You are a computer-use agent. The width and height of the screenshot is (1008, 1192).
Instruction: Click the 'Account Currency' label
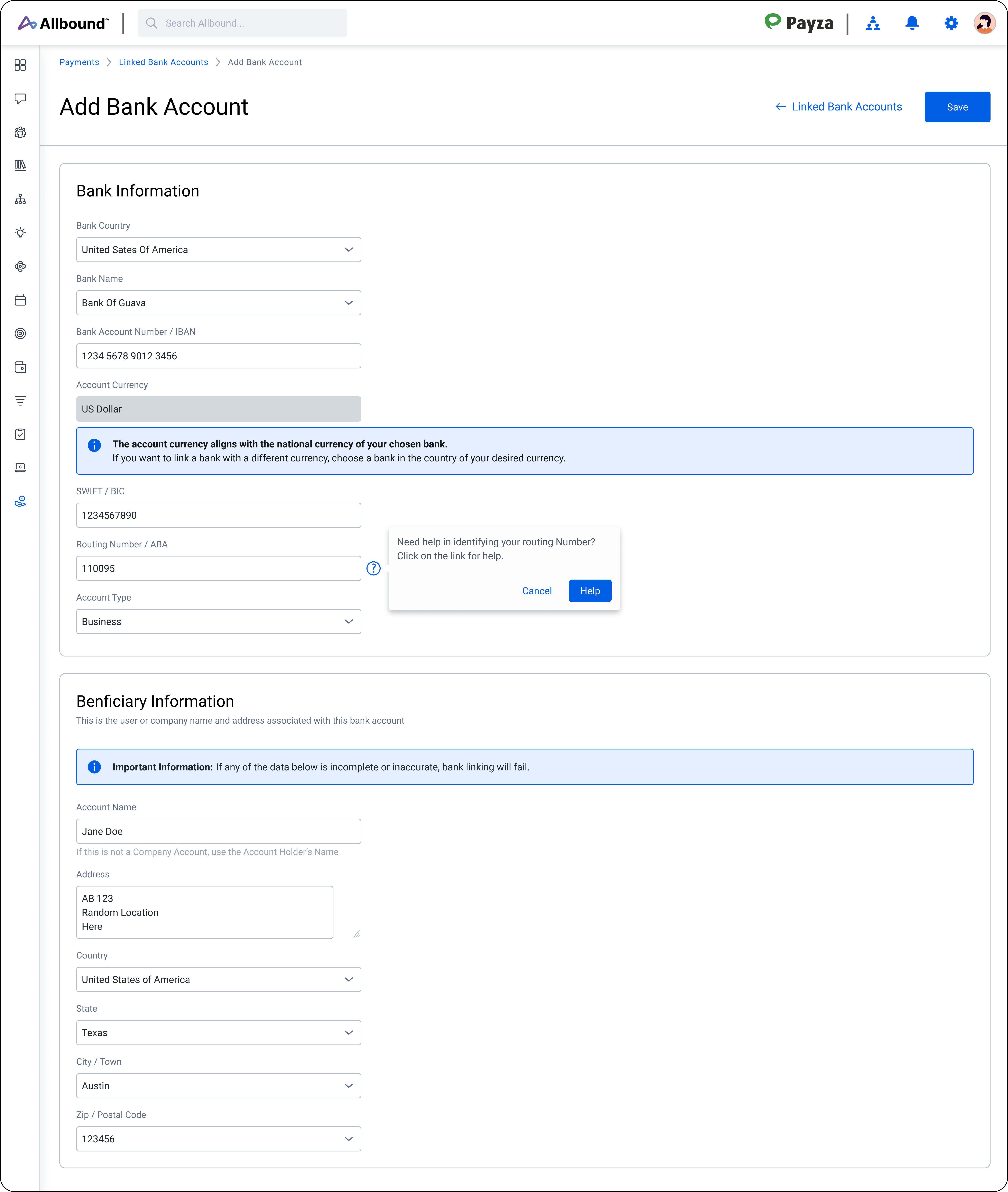coord(112,385)
